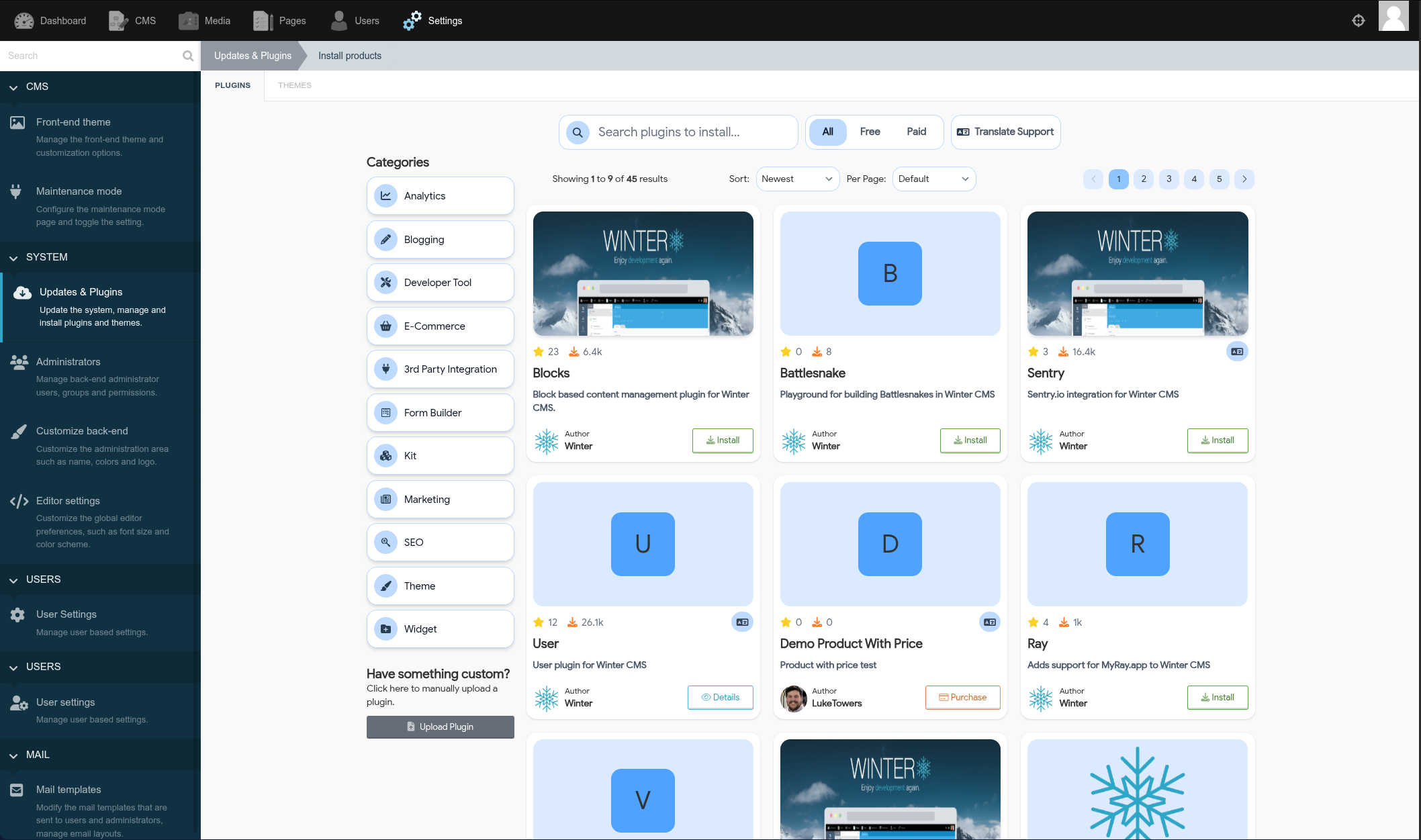Screen dimensions: 1421x840
Task: Click Purchase on Demo Product With Price
Action: (x=962, y=698)
